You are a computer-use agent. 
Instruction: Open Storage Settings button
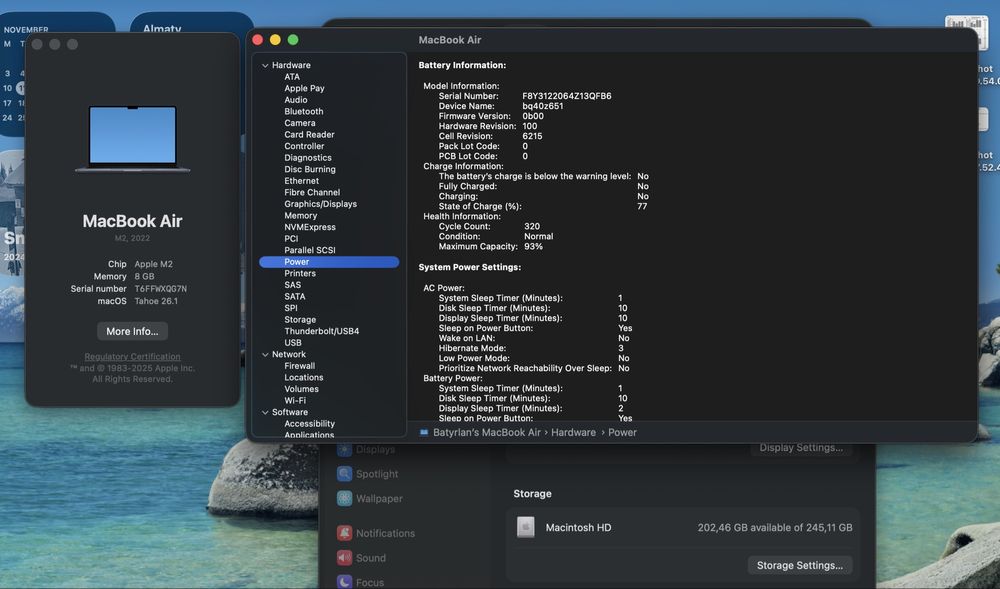(800, 565)
